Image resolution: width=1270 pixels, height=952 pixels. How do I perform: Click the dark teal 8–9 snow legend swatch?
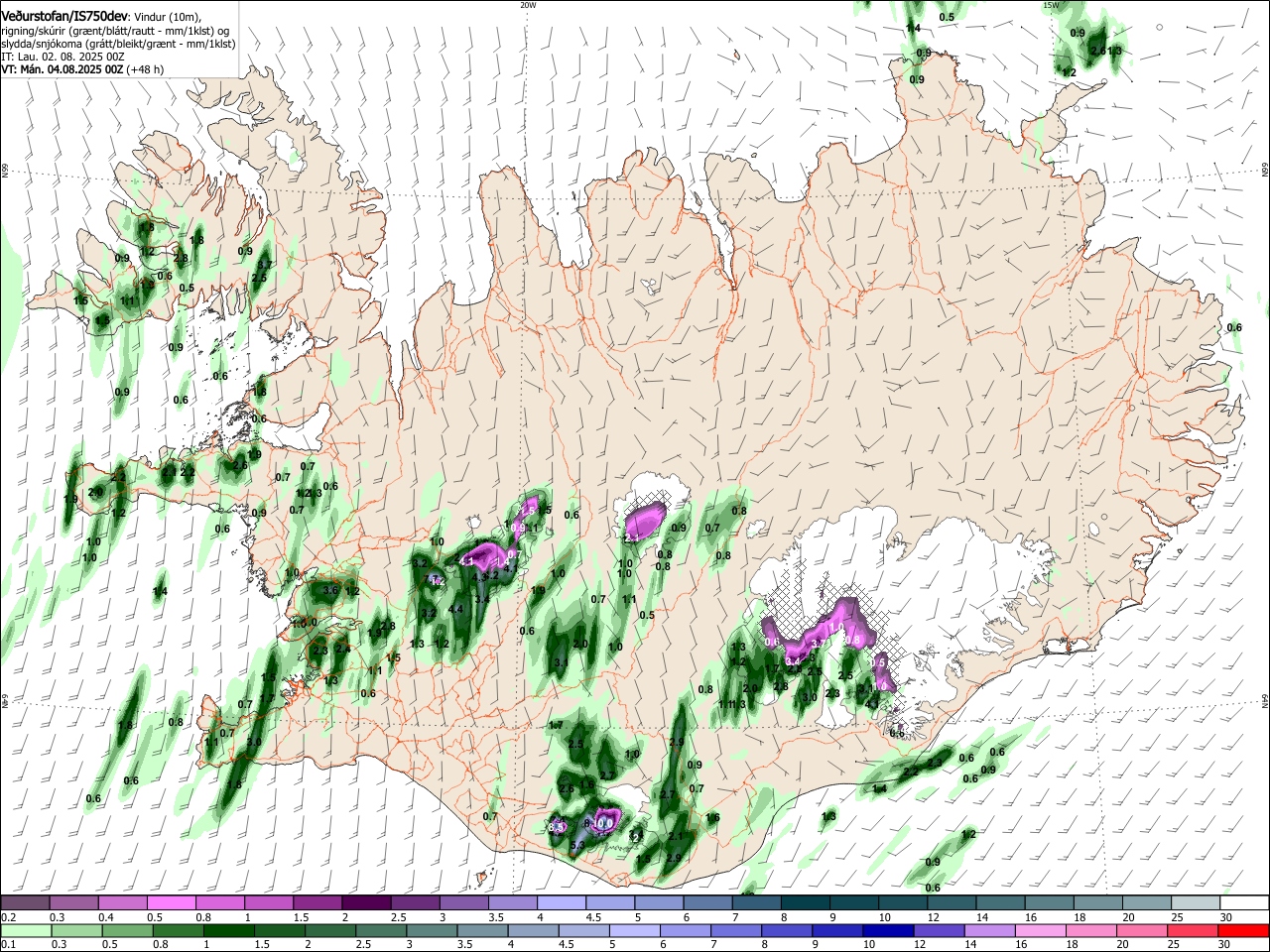click(x=807, y=903)
